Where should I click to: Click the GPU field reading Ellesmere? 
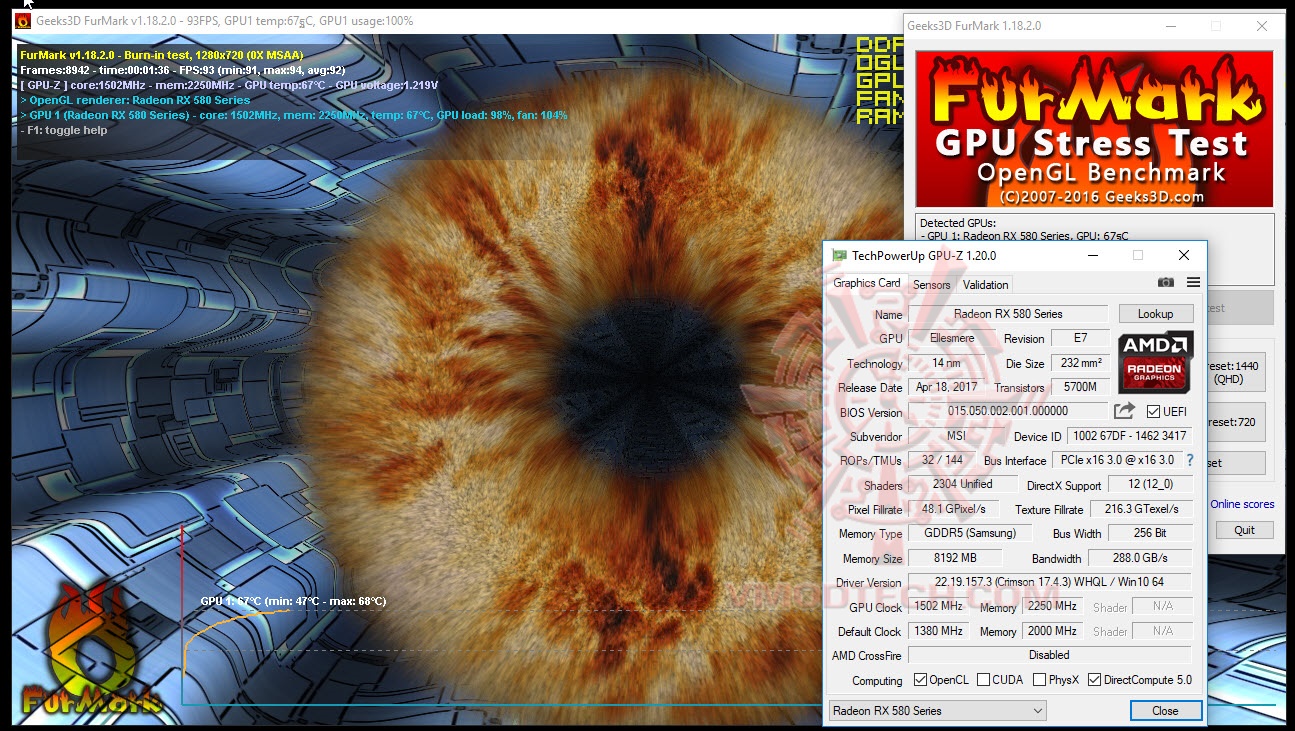(952, 338)
